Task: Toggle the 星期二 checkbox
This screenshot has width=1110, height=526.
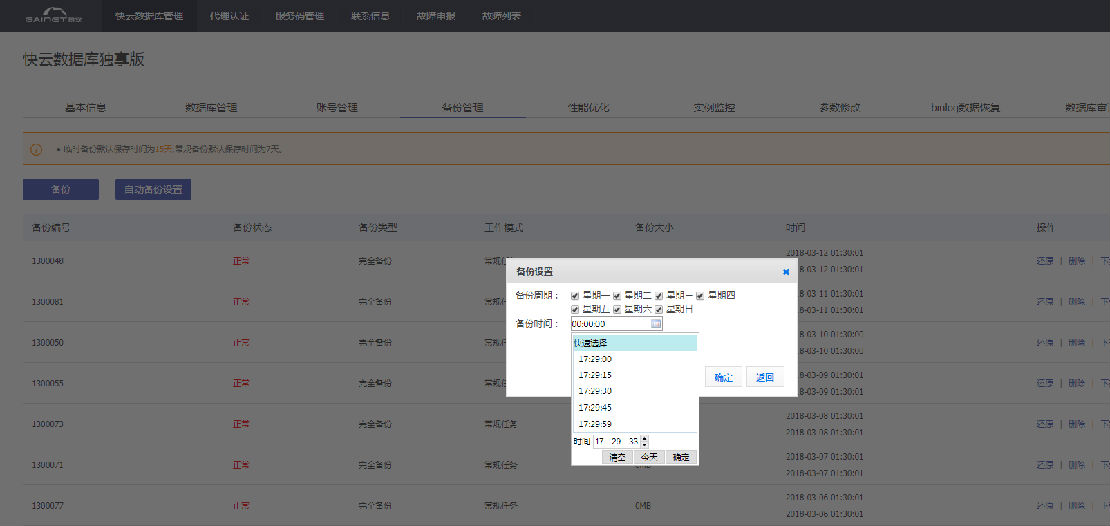Action: pos(617,295)
